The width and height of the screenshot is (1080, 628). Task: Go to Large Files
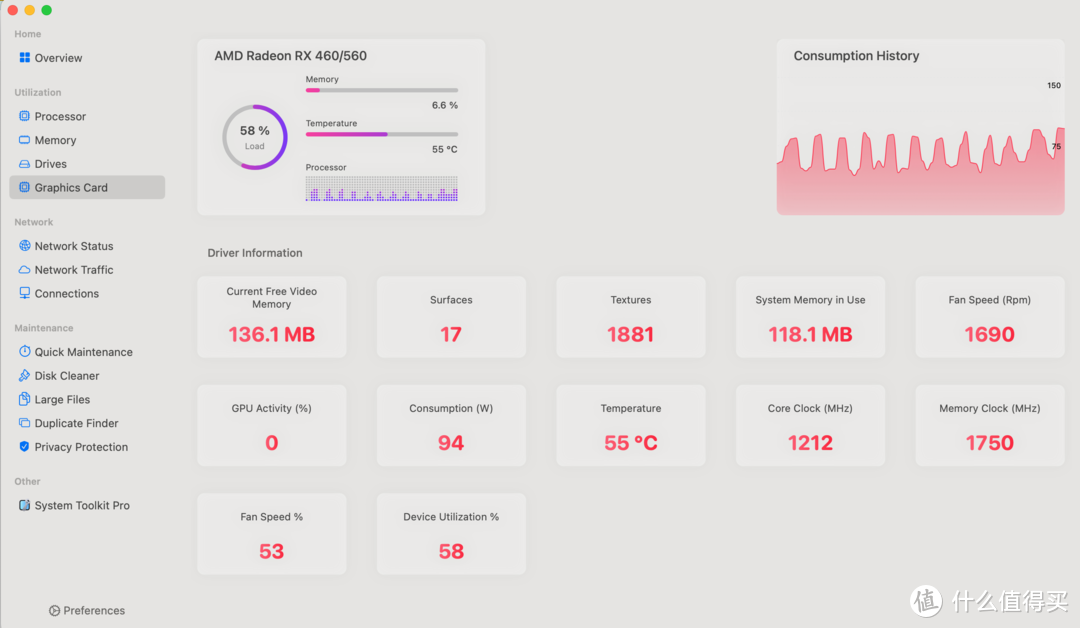(x=62, y=400)
